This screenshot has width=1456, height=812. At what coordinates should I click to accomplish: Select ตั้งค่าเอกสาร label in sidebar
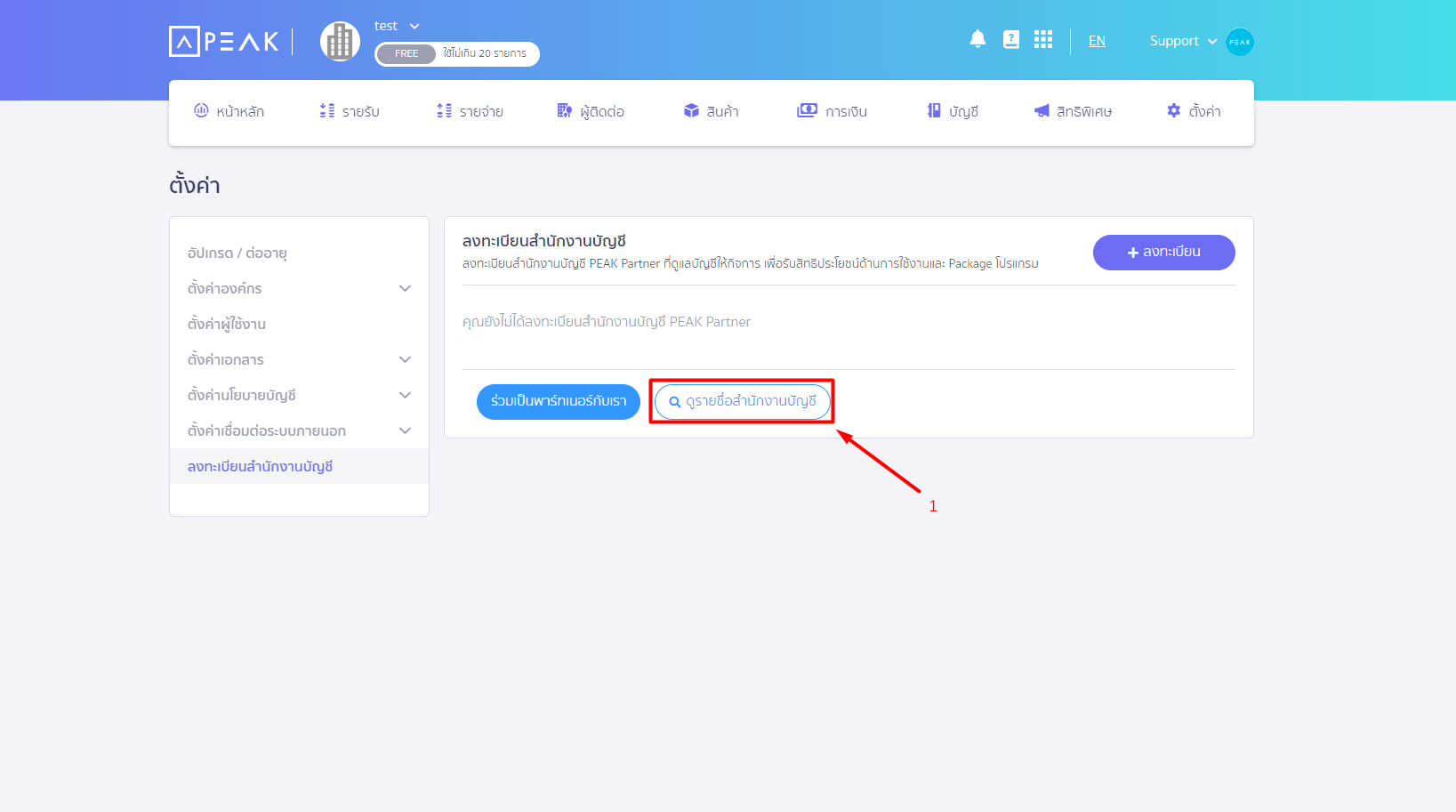tap(226, 359)
